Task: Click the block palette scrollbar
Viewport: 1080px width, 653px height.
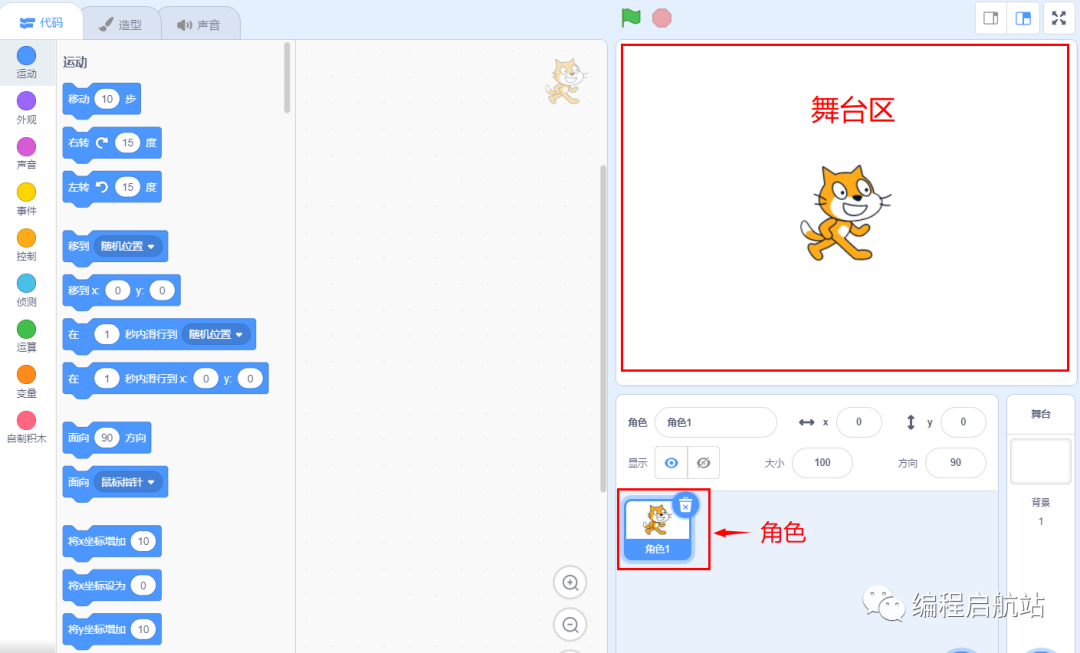Action: click(287, 77)
